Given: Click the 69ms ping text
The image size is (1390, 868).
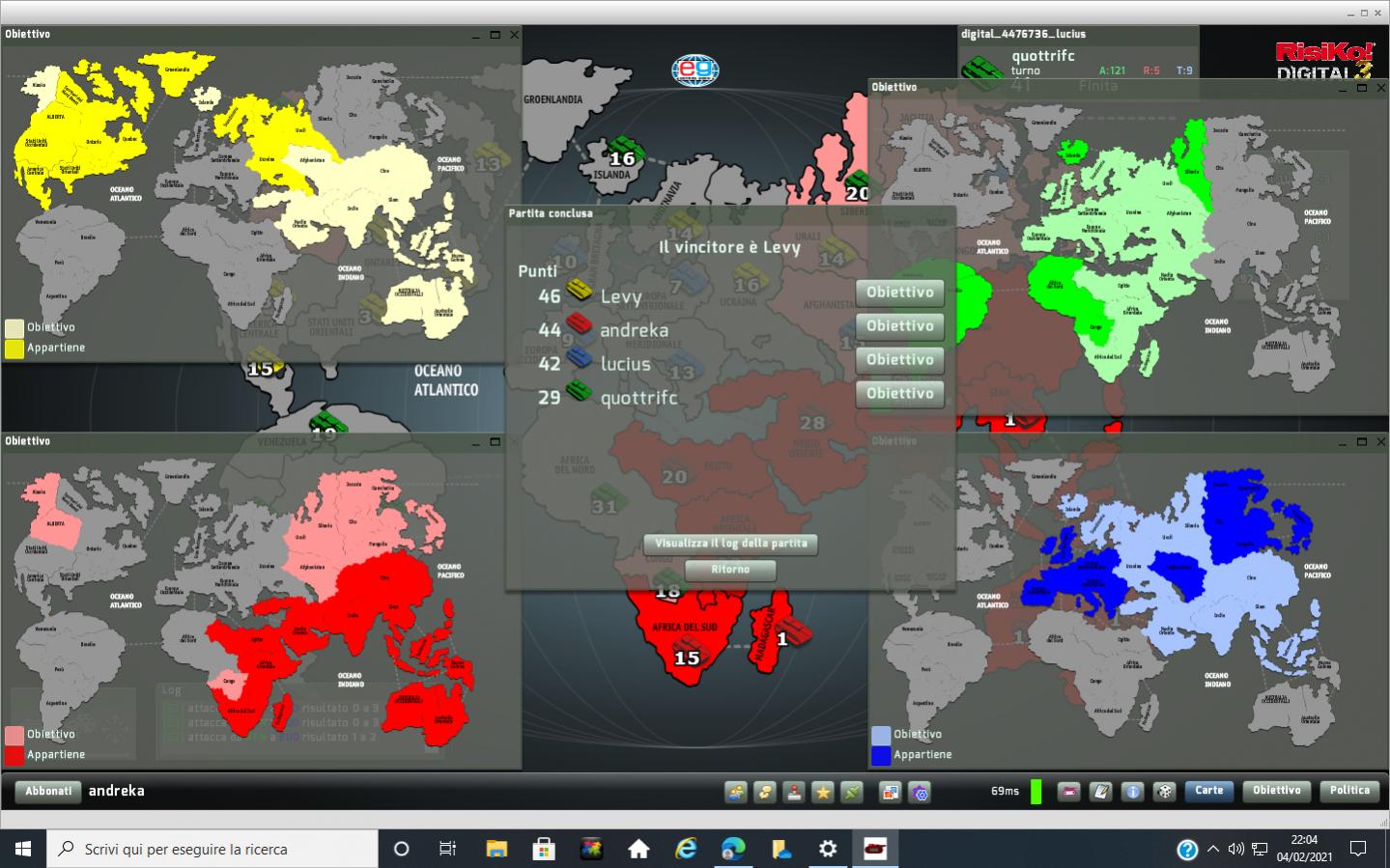Looking at the screenshot, I should [1005, 792].
